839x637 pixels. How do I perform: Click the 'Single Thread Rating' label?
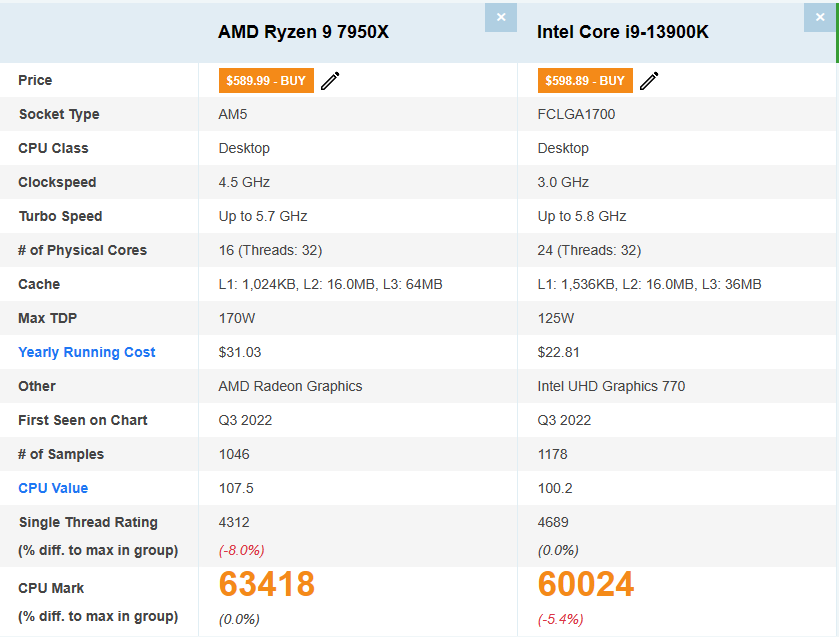click(88, 522)
